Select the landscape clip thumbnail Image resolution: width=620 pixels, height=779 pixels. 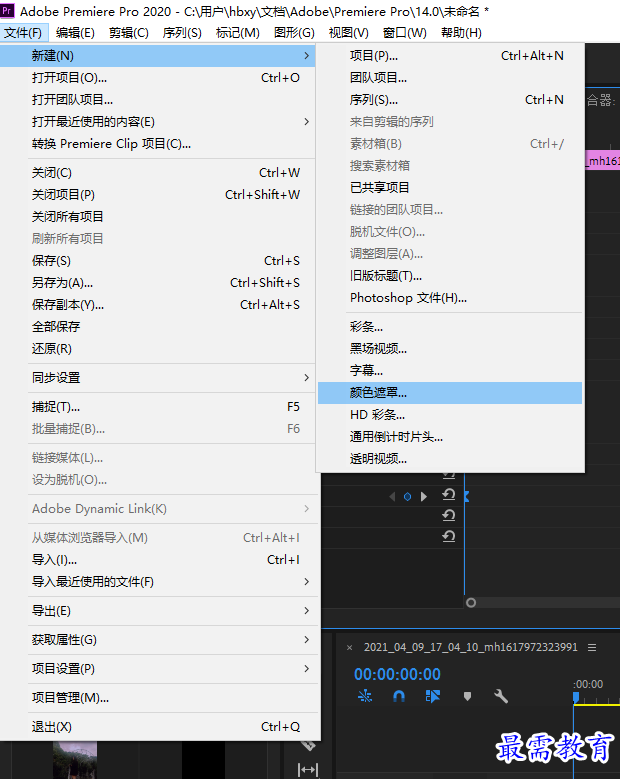(x=75, y=760)
